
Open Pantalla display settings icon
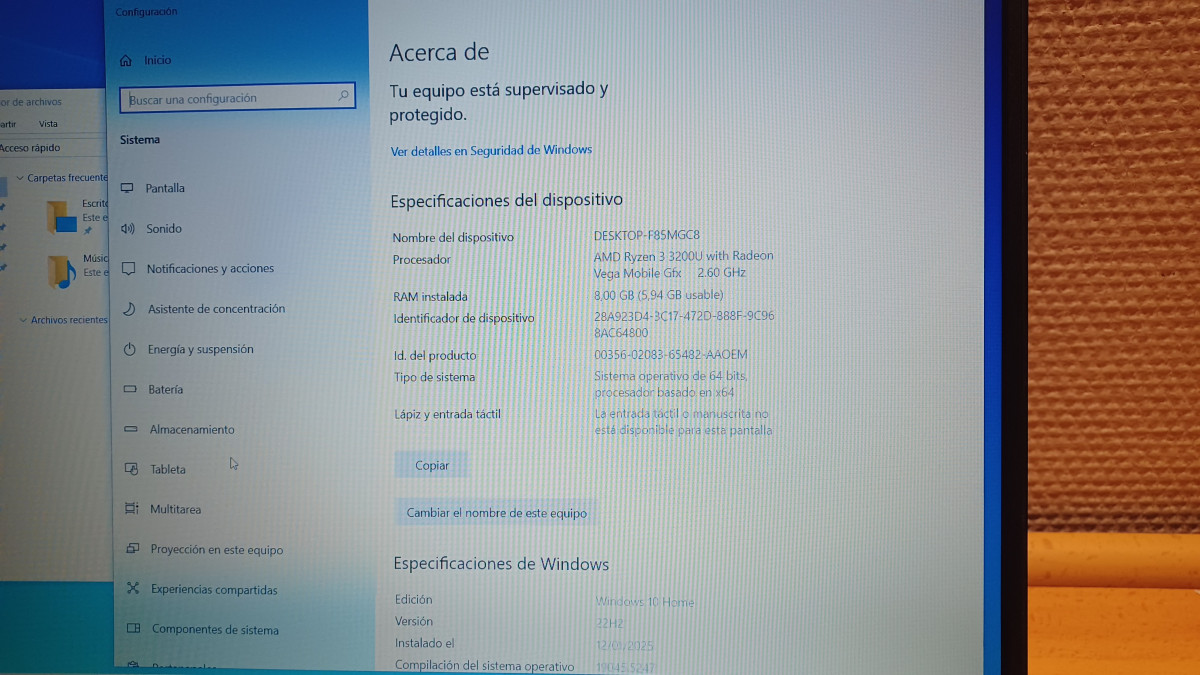(127, 188)
